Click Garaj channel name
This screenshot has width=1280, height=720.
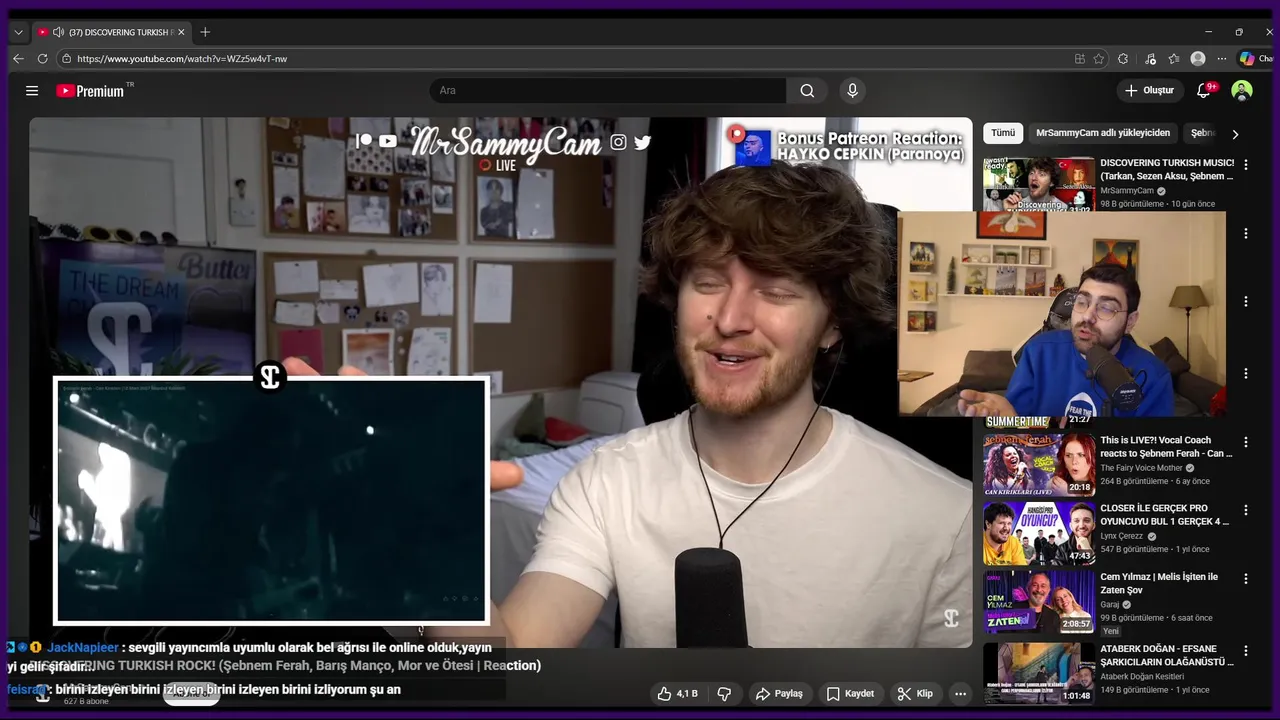pyautogui.click(x=1110, y=605)
